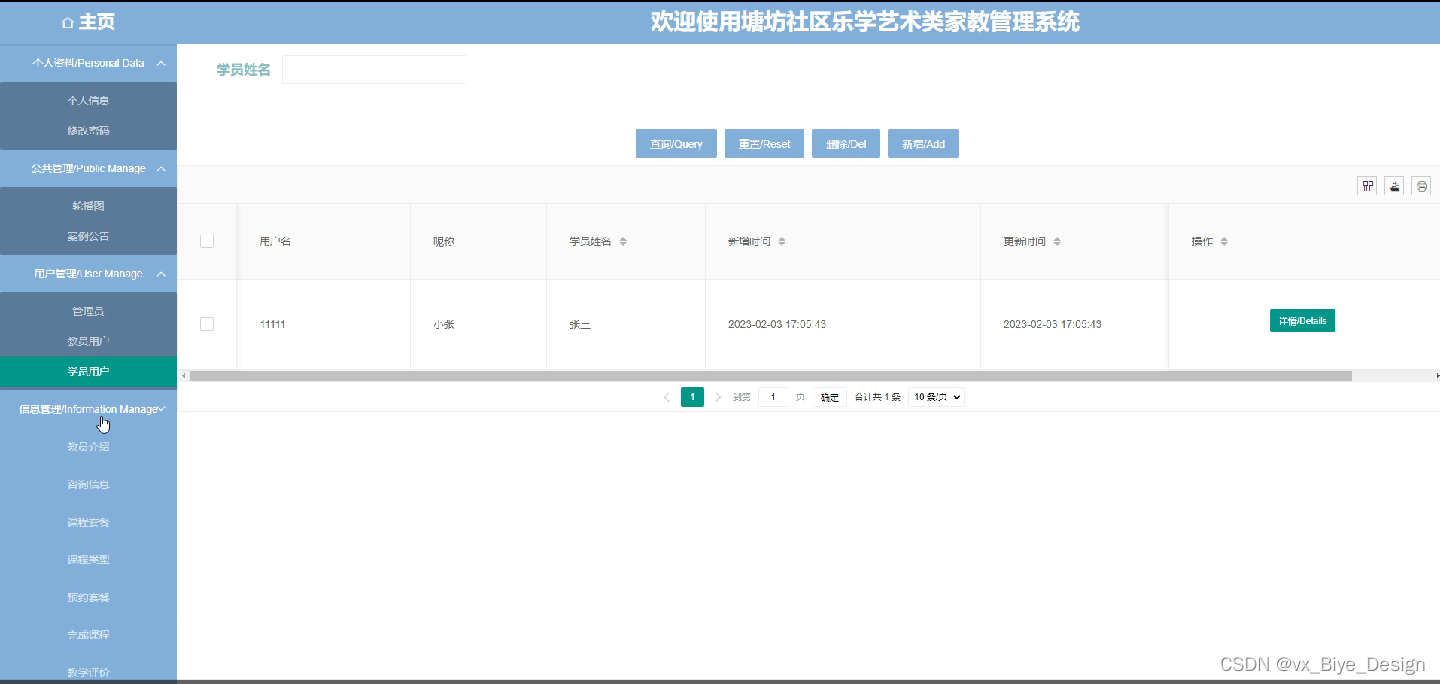Open 咨询信息 in the sidebar
Image resolution: width=1440 pixels, height=684 pixels.
point(88,485)
